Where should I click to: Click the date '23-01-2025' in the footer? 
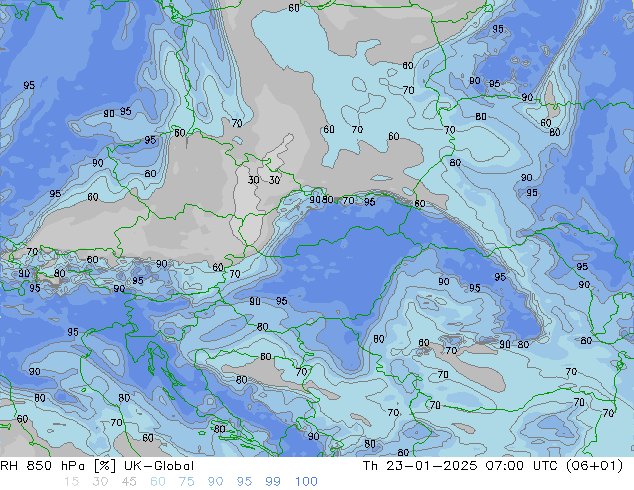click(432, 466)
